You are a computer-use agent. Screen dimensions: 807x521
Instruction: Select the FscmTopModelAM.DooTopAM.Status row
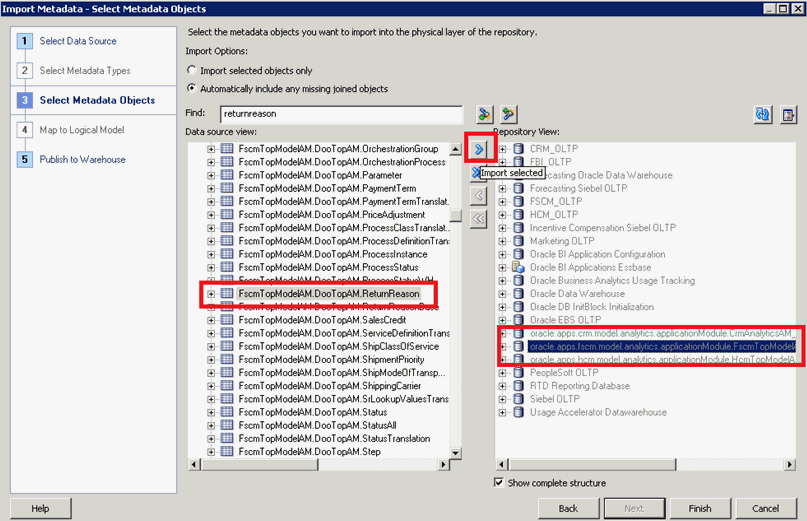point(313,412)
